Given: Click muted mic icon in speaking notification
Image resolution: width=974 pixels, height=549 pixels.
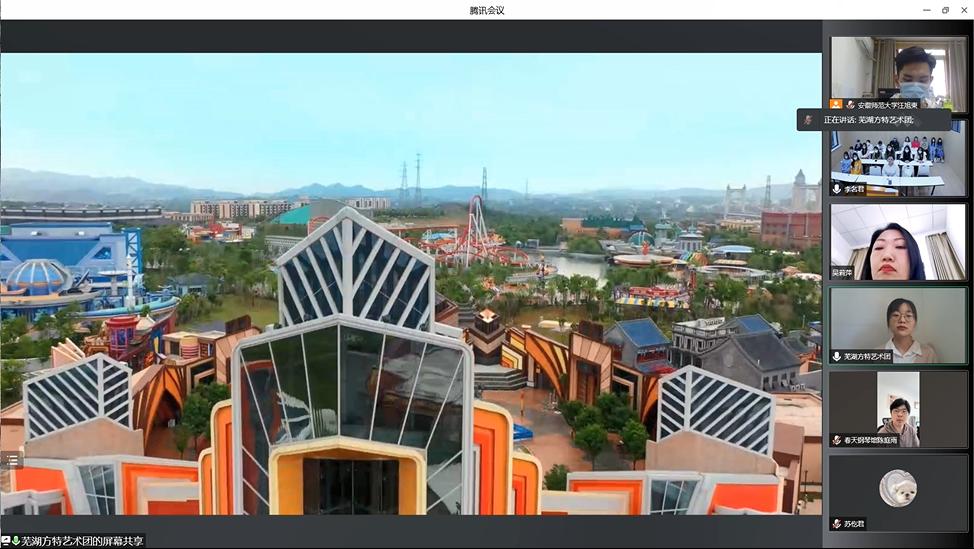Looking at the screenshot, I should coord(808,120).
